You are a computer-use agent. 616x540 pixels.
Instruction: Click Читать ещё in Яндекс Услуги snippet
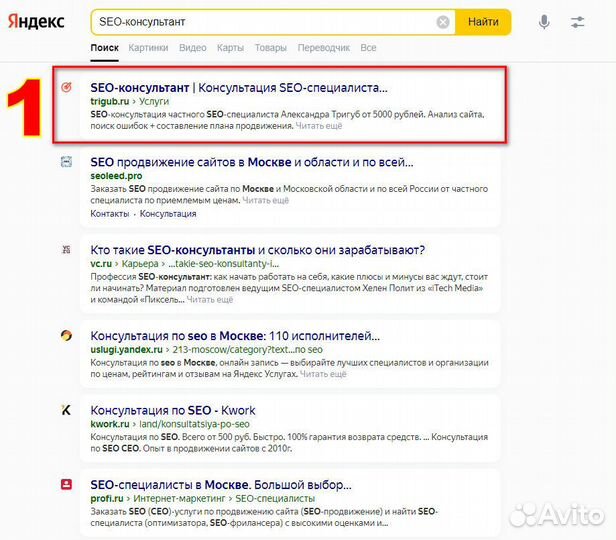[x=323, y=374]
